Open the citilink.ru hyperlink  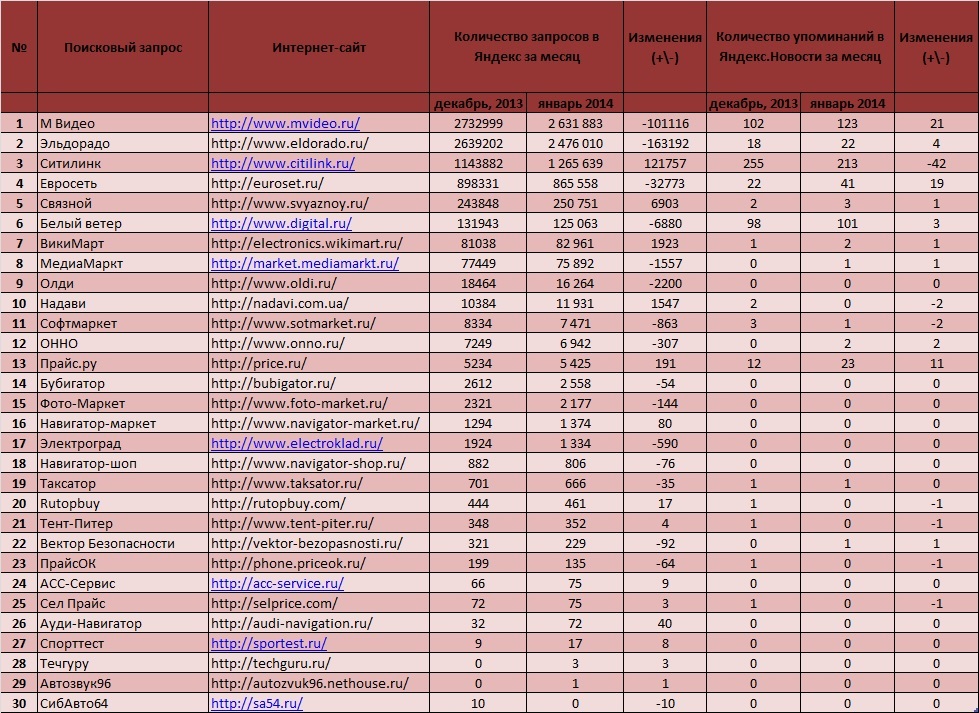(x=283, y=164)
